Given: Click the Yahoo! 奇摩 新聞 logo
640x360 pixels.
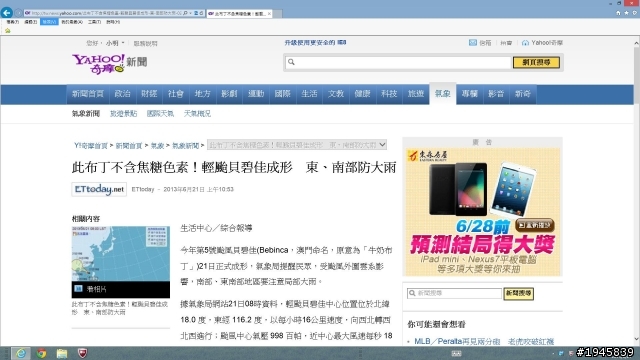Looking at the screenshot, I should tap(109, 64).
